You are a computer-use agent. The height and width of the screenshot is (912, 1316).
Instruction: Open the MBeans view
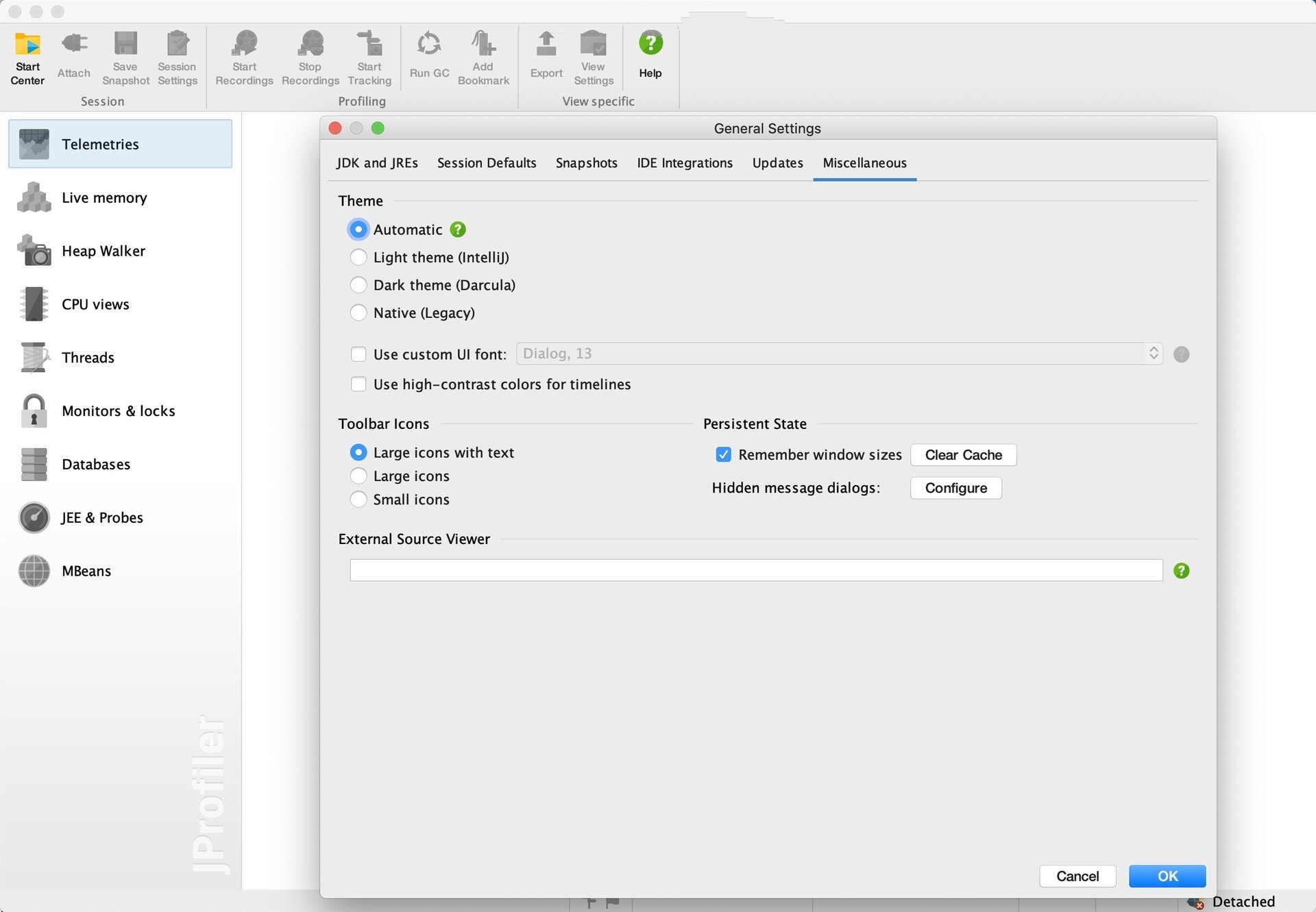click(x=86, y=571)
